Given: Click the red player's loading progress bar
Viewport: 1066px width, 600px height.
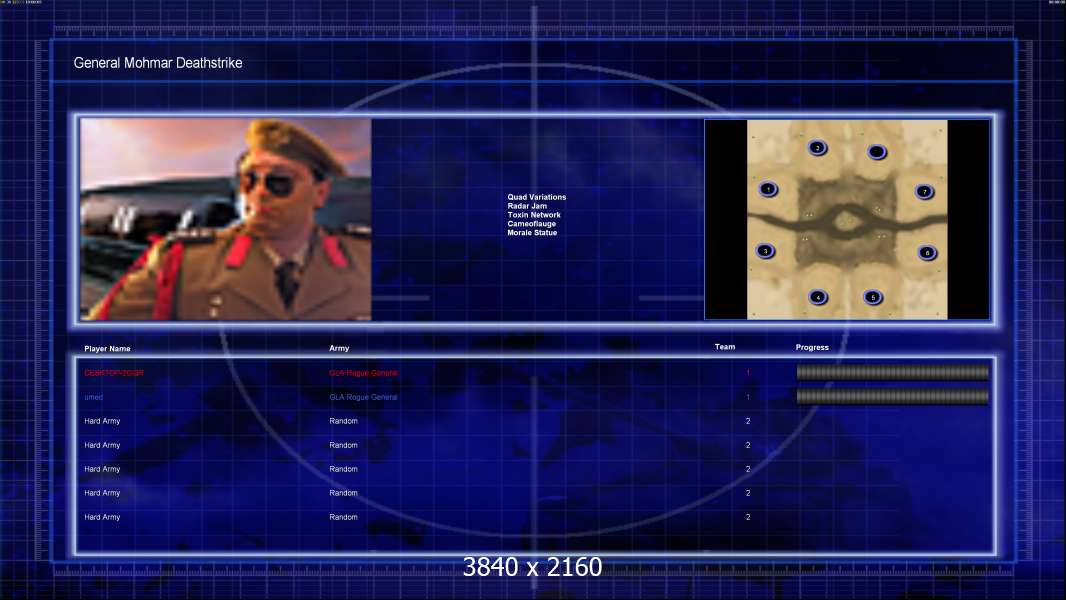Looking at the screenshot, I should click(893, 372).
